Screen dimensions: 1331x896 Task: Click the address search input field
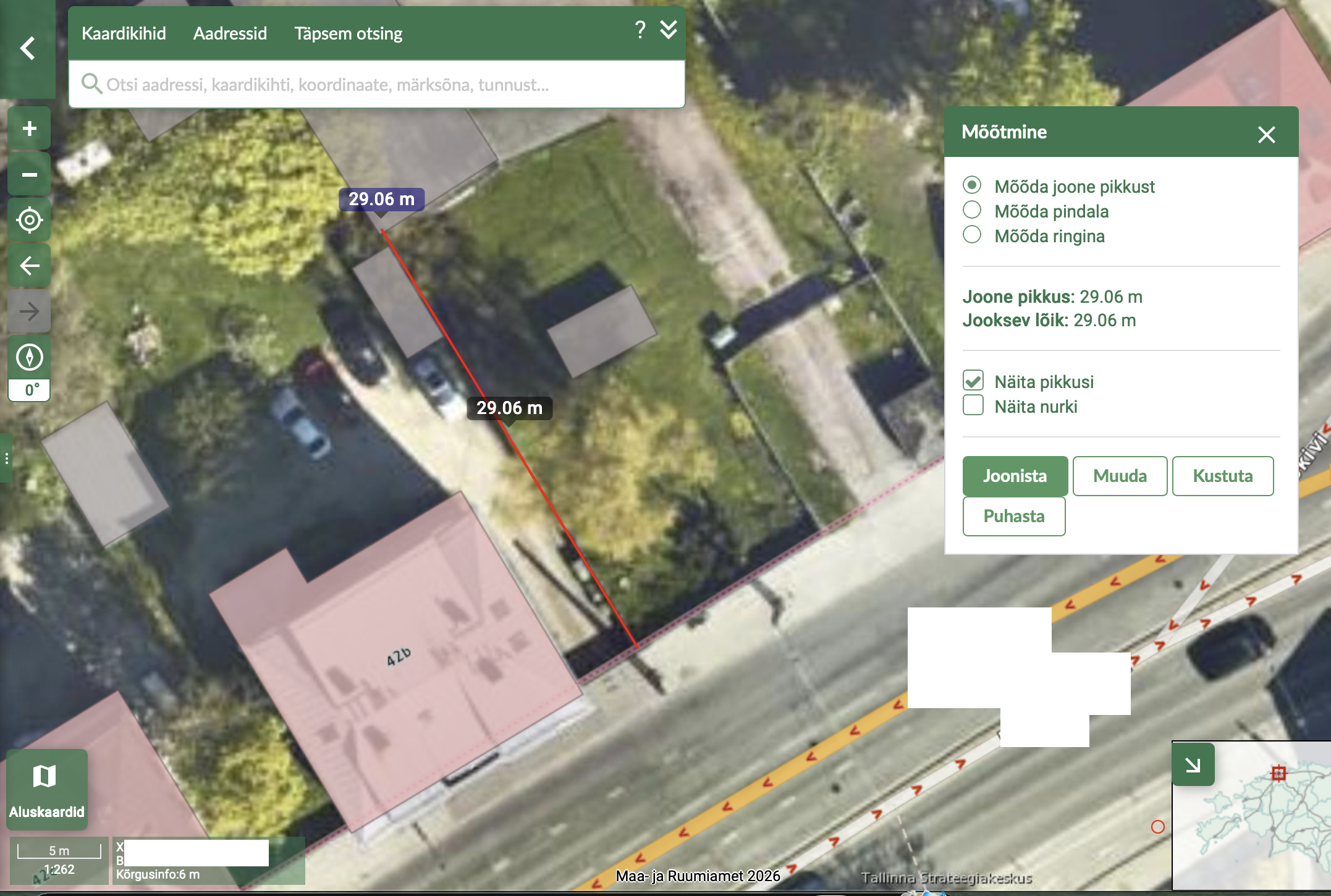click(x=383, y=85)
